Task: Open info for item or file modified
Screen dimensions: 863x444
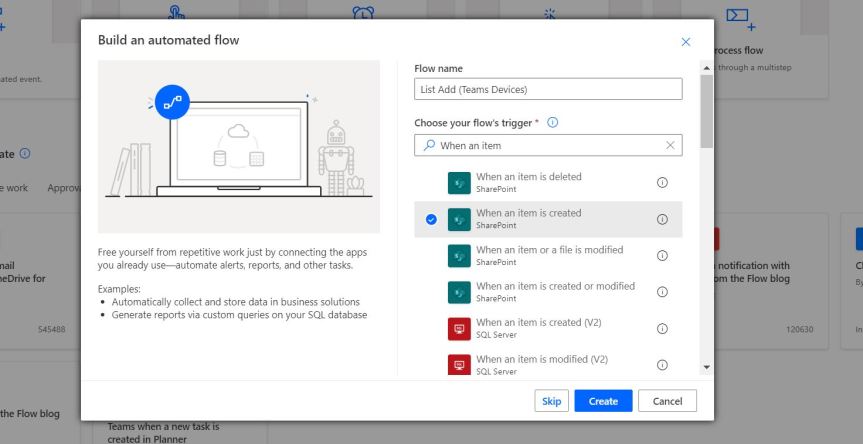Action: tap(662, 256)
